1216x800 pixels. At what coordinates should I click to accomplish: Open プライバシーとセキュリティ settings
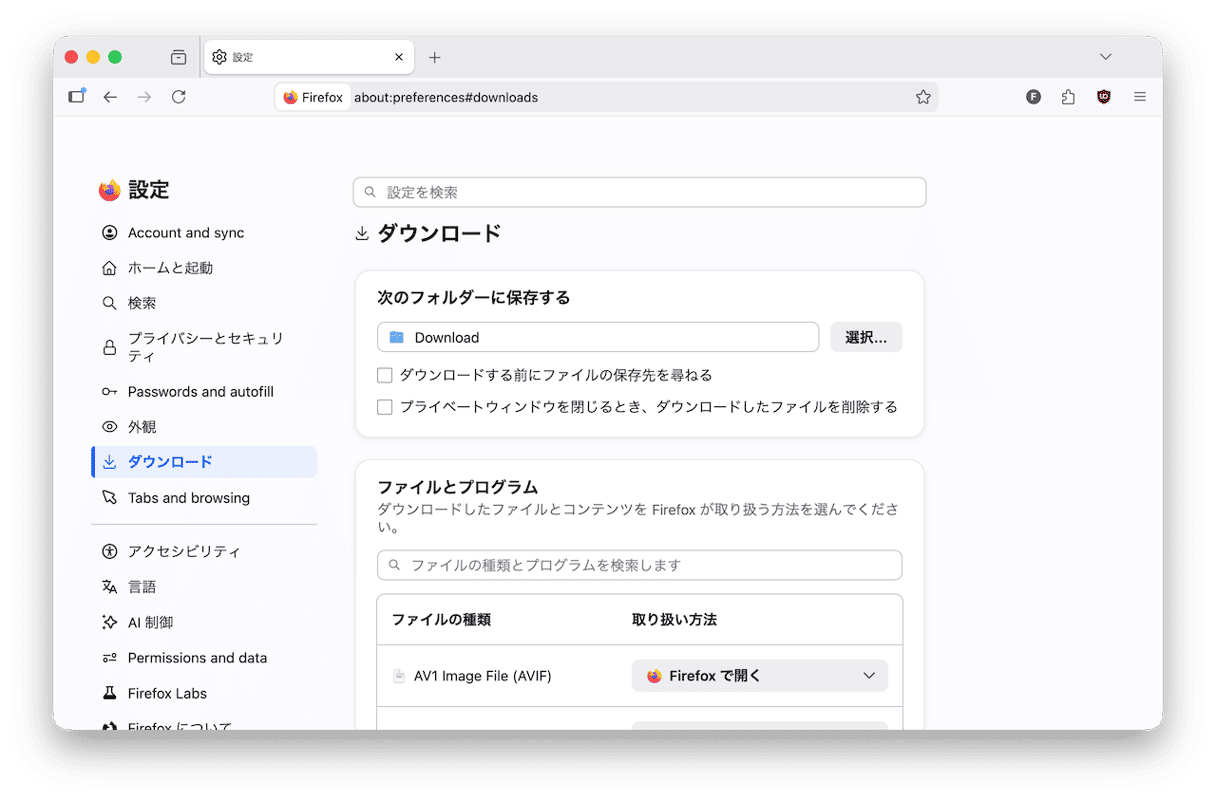point(204,347)
